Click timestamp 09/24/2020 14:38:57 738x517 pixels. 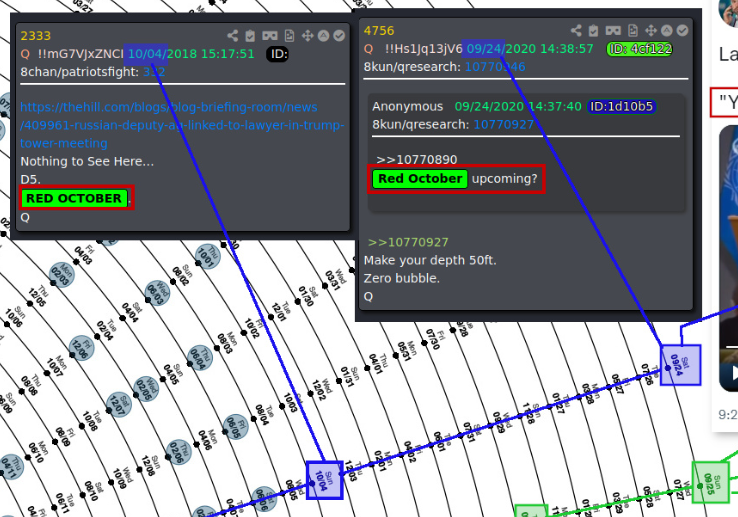[530, 49]
